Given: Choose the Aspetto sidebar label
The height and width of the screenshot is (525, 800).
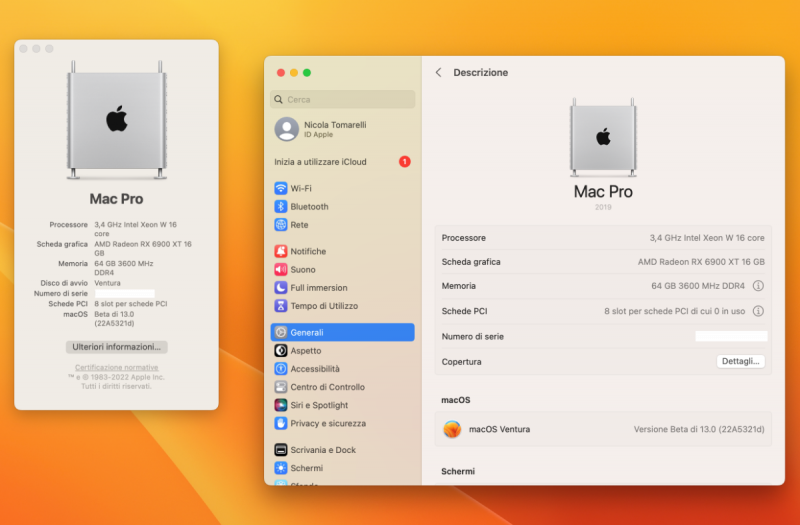Looking at the screenshot, I should click(x=306, y=351).
